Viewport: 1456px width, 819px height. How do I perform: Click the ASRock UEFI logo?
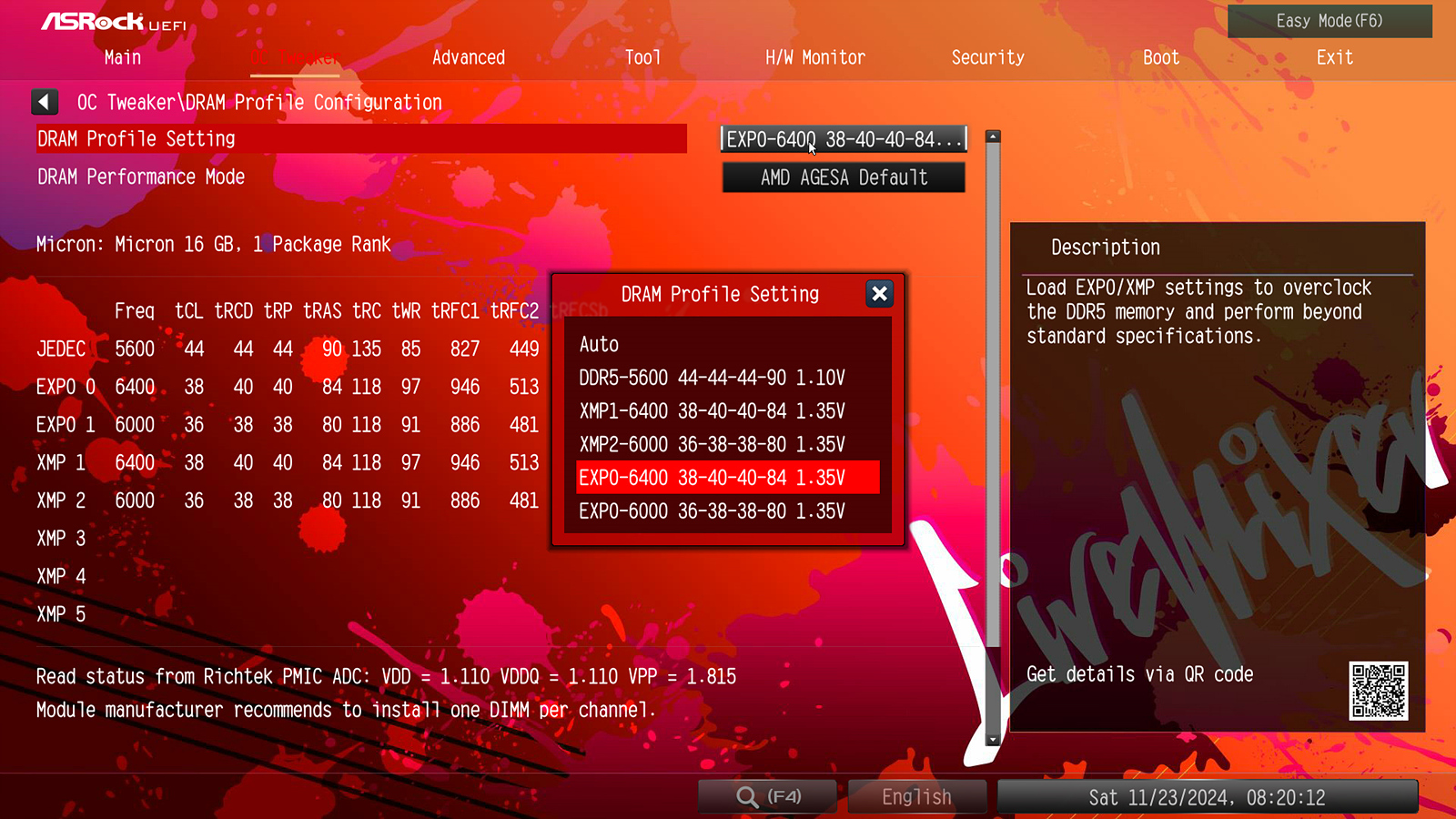coord(114,22)
